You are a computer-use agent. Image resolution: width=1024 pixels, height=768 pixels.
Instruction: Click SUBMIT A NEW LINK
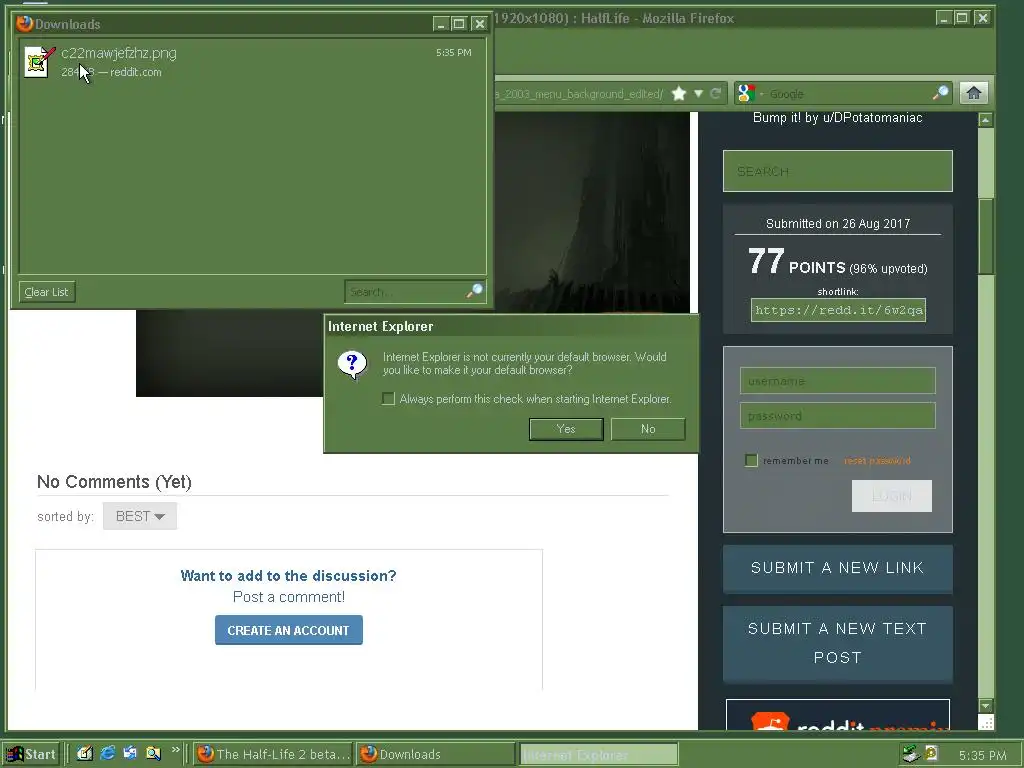click(x=838, y=568)
